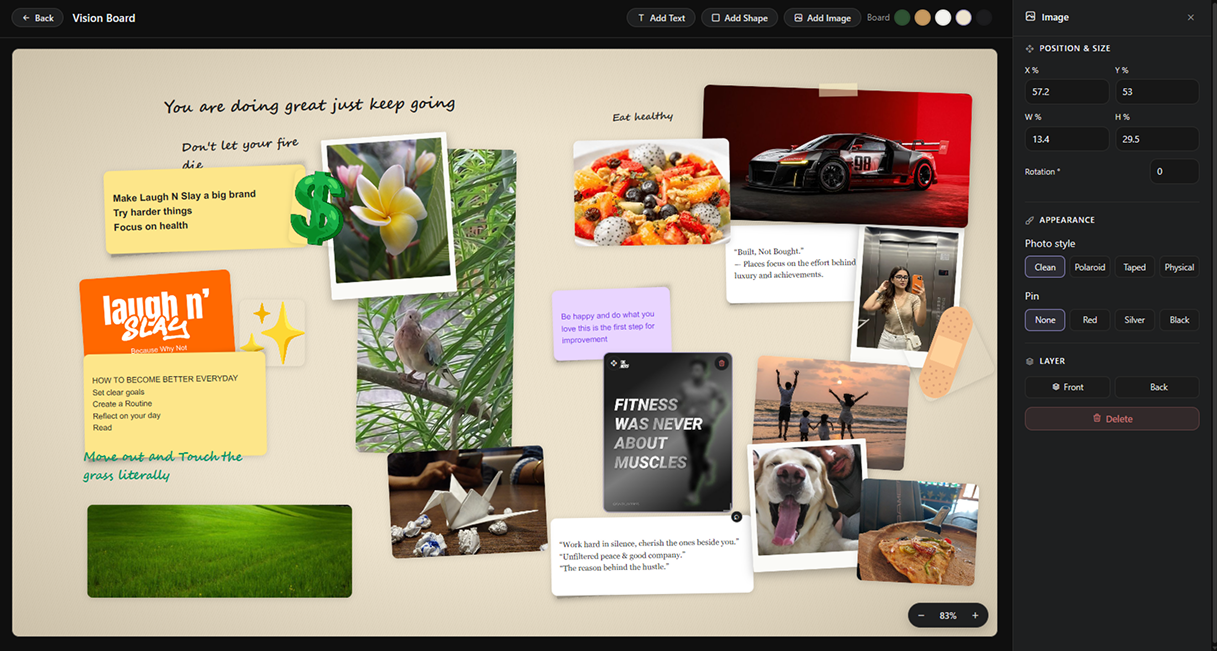Select the 'Built, Not Bought.' quote card

coord(792,264)
